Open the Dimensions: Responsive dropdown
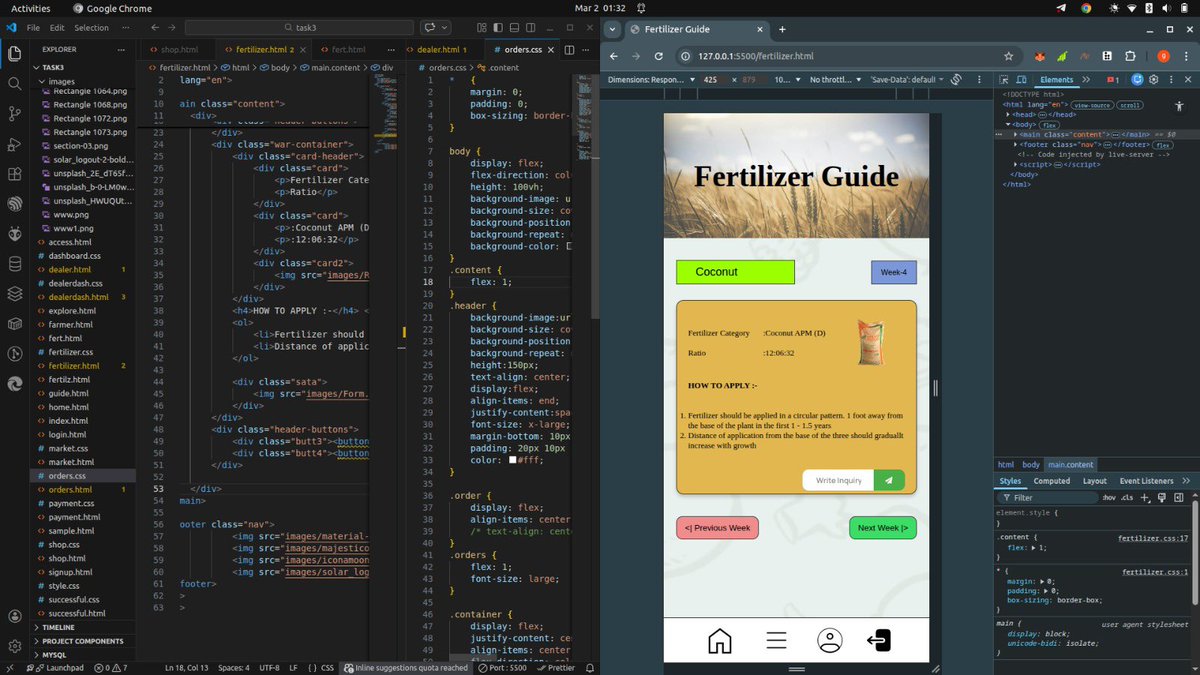This screenshot has height=675, width=1200. [x=649, y=79]
